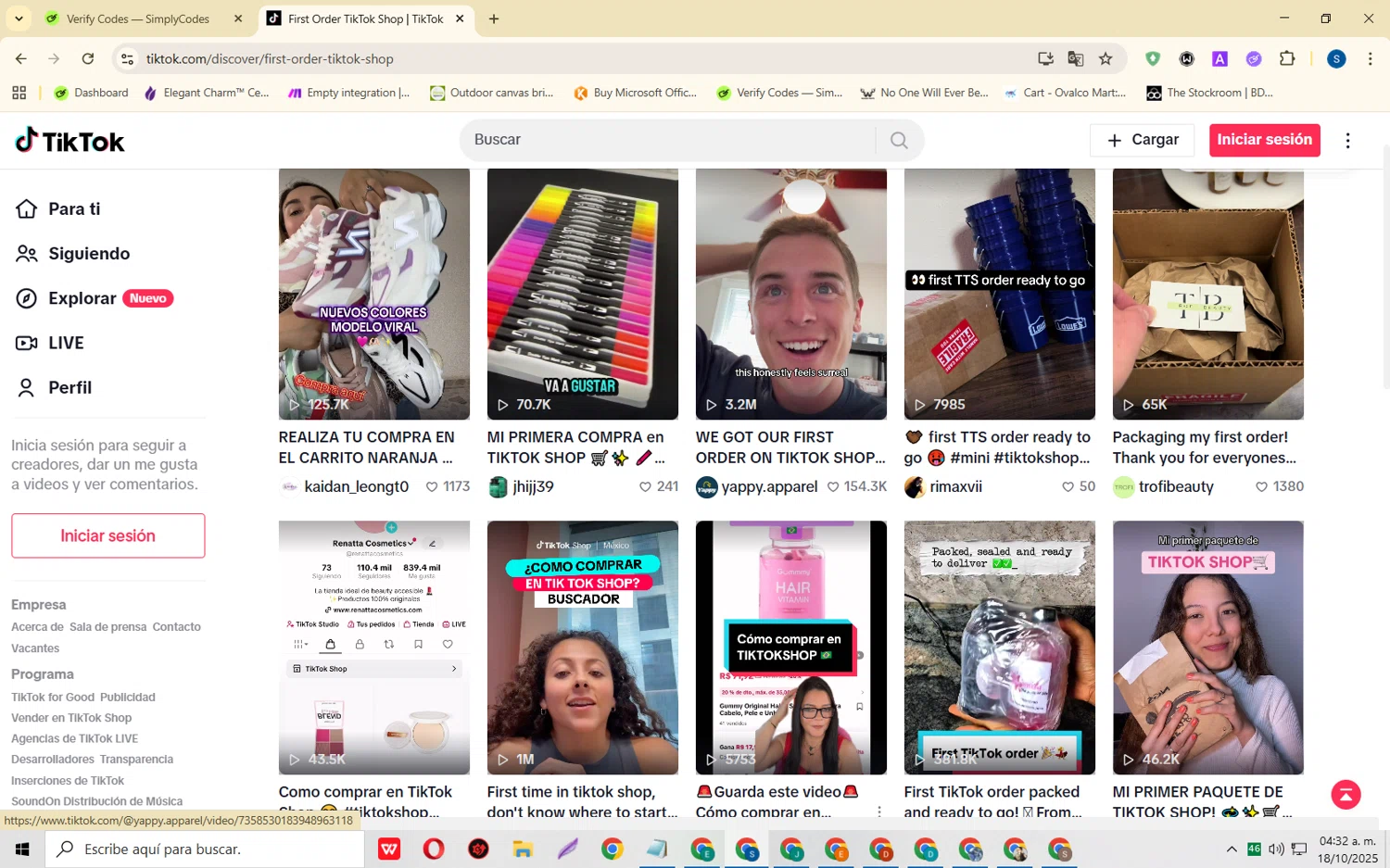Open the ¿Como comprar en TikTok Shop? thumbnail

583,648
